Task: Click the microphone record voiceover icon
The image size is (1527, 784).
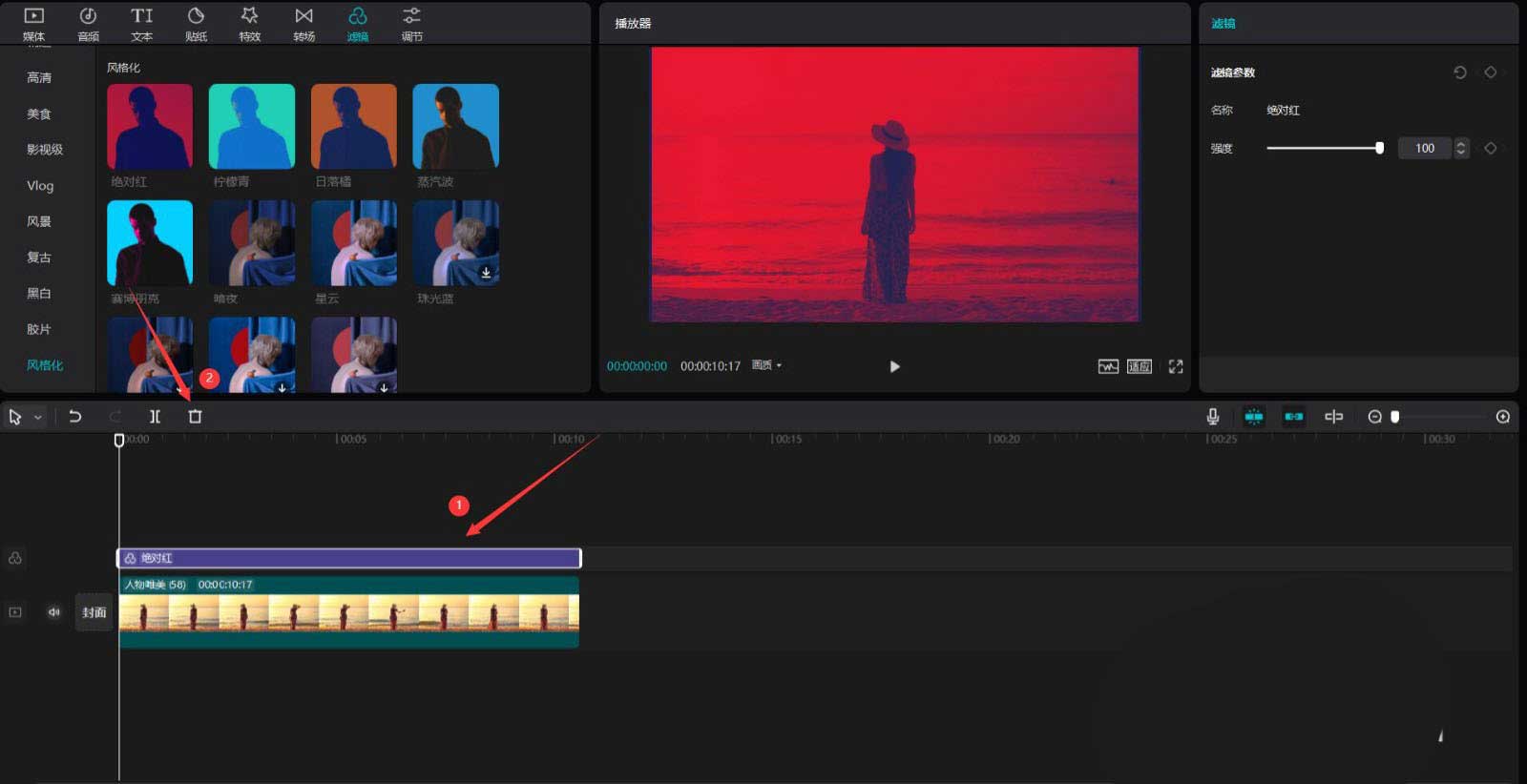Action: (x=1212, y=417)
